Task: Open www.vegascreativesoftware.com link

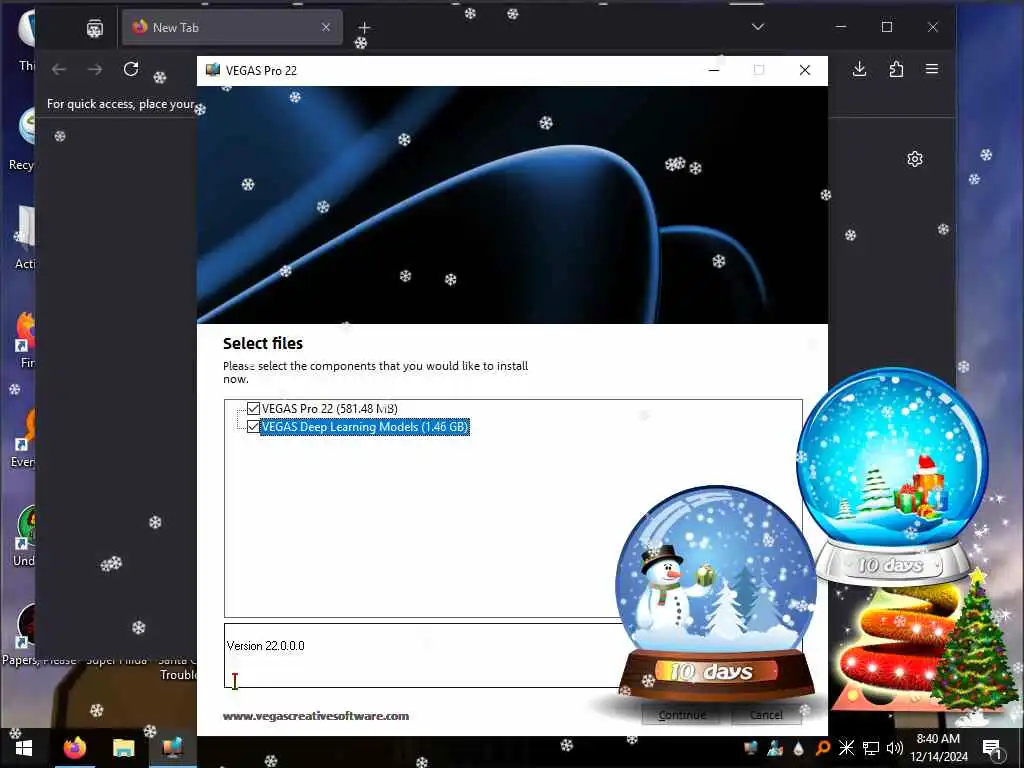Action: pyautogui.click(x=316, y=716)
